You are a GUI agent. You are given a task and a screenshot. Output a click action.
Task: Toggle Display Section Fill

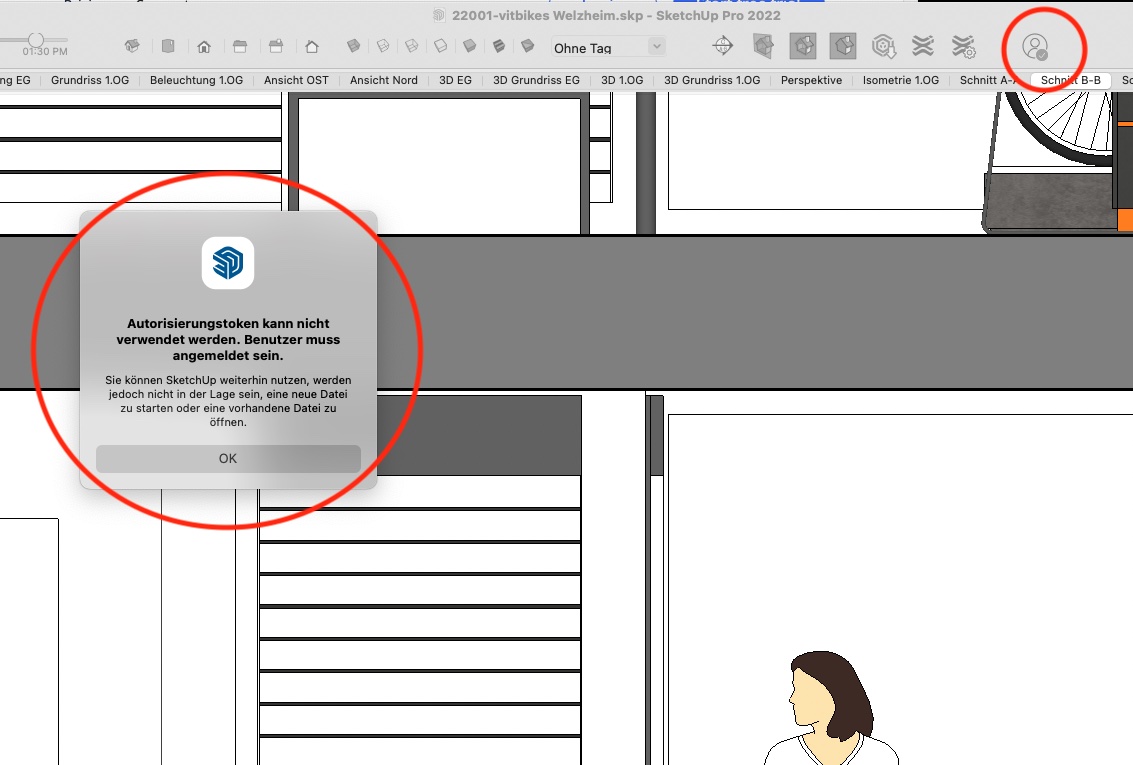843,46
